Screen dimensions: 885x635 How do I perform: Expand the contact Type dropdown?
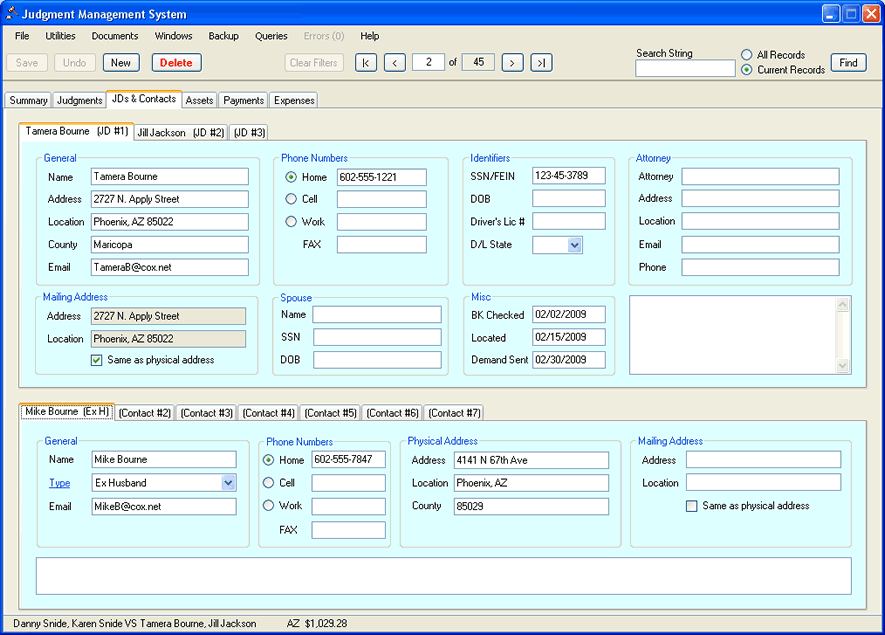click(228, 483)
